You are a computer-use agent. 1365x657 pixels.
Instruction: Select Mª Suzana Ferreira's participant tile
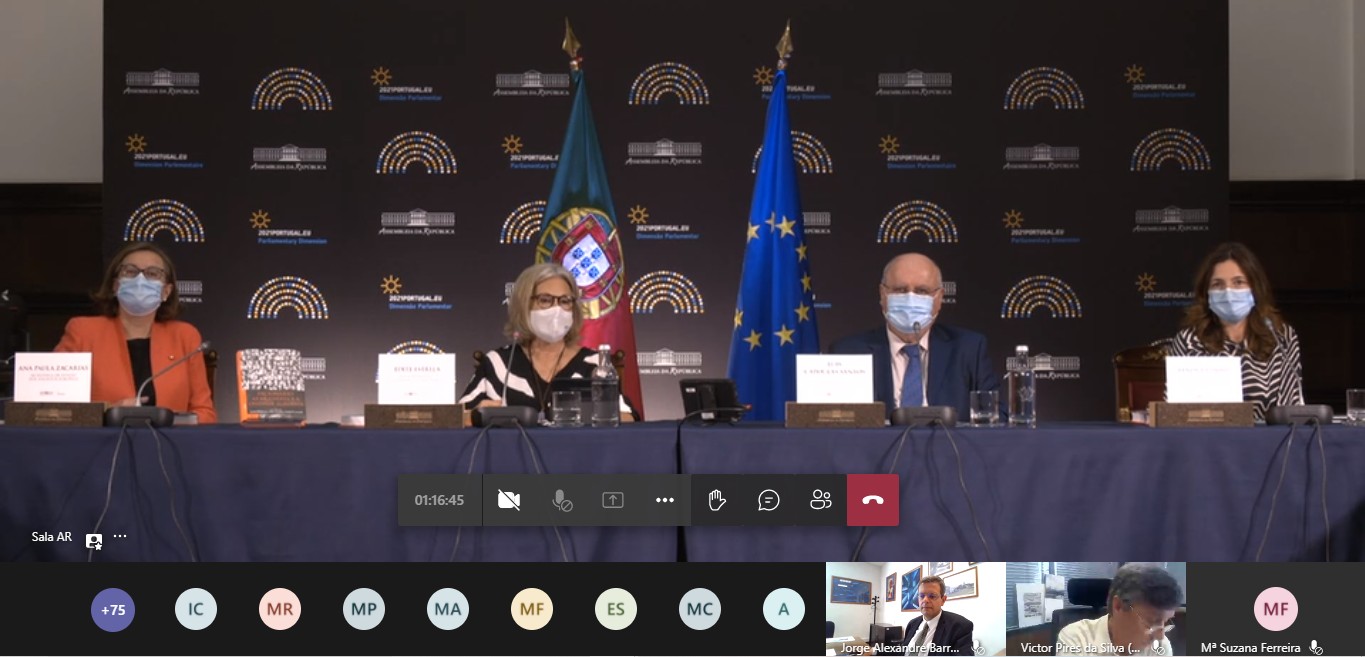1275,609
